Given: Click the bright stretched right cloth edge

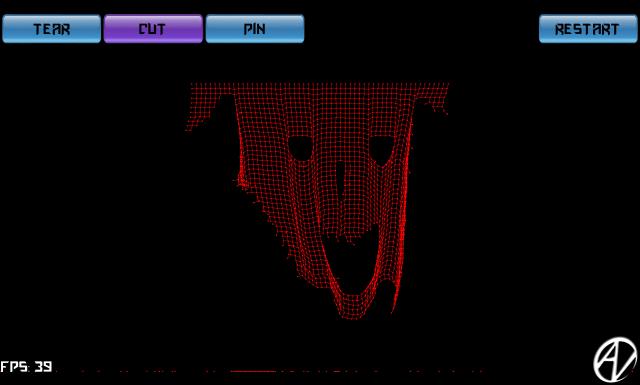Looking at the screenshot, I should (x=406, y=196).
